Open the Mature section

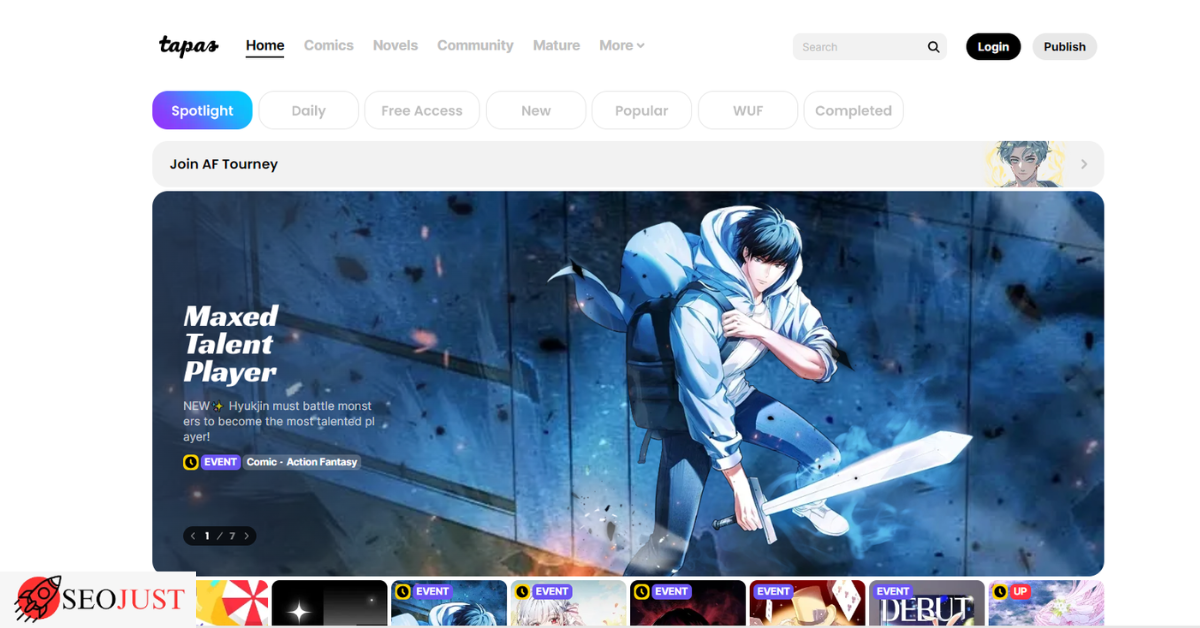pyautogui.click(x=556, y=46)
